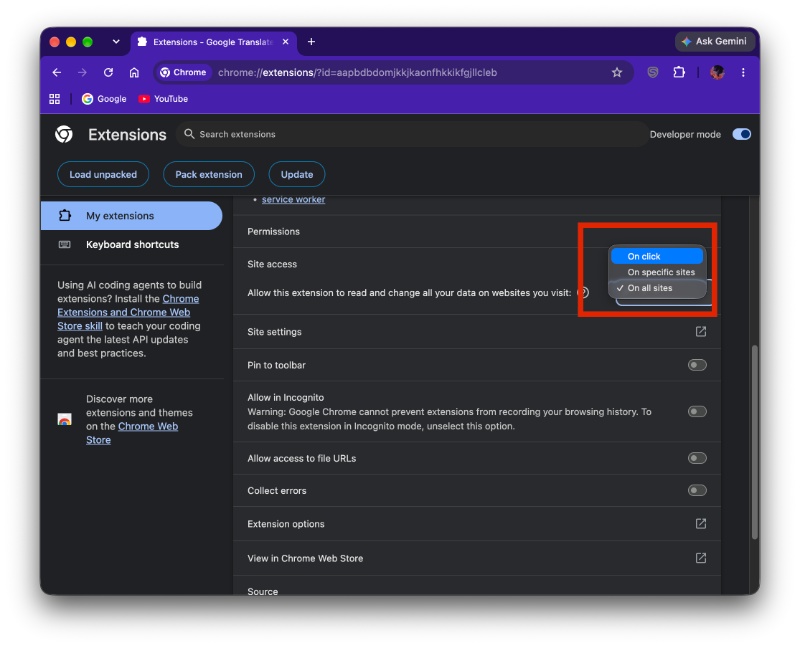This screenshot has width=800, height=648.
Task: Go back to the previous page
Action: point(57,72)
